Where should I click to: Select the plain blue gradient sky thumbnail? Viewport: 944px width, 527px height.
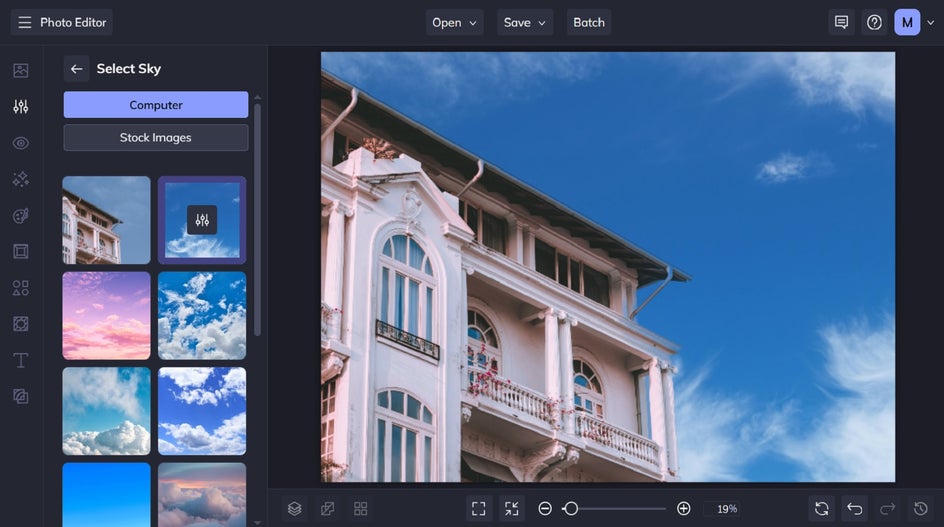click(107, 495)
